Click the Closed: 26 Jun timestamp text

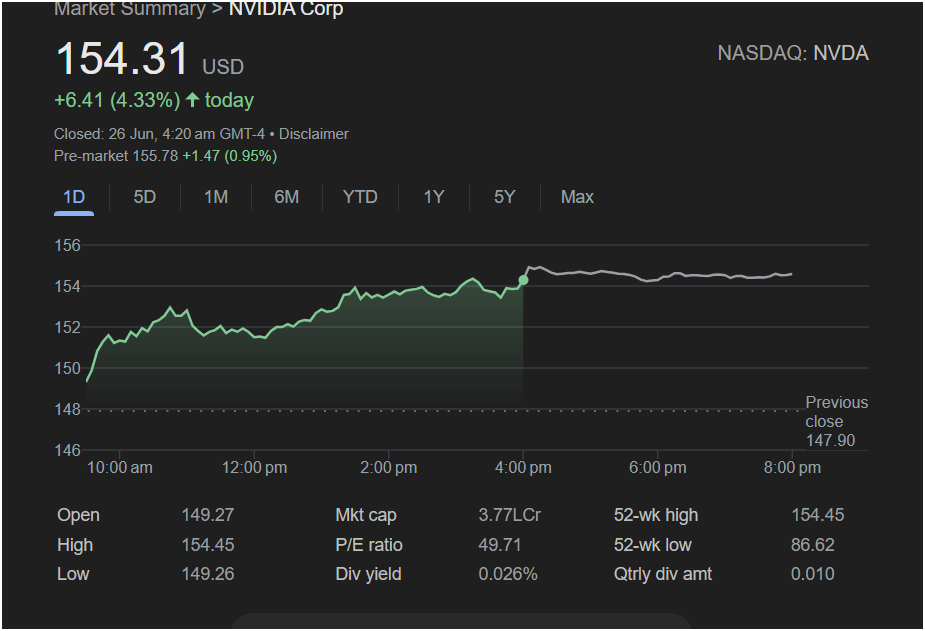[159, 134]
